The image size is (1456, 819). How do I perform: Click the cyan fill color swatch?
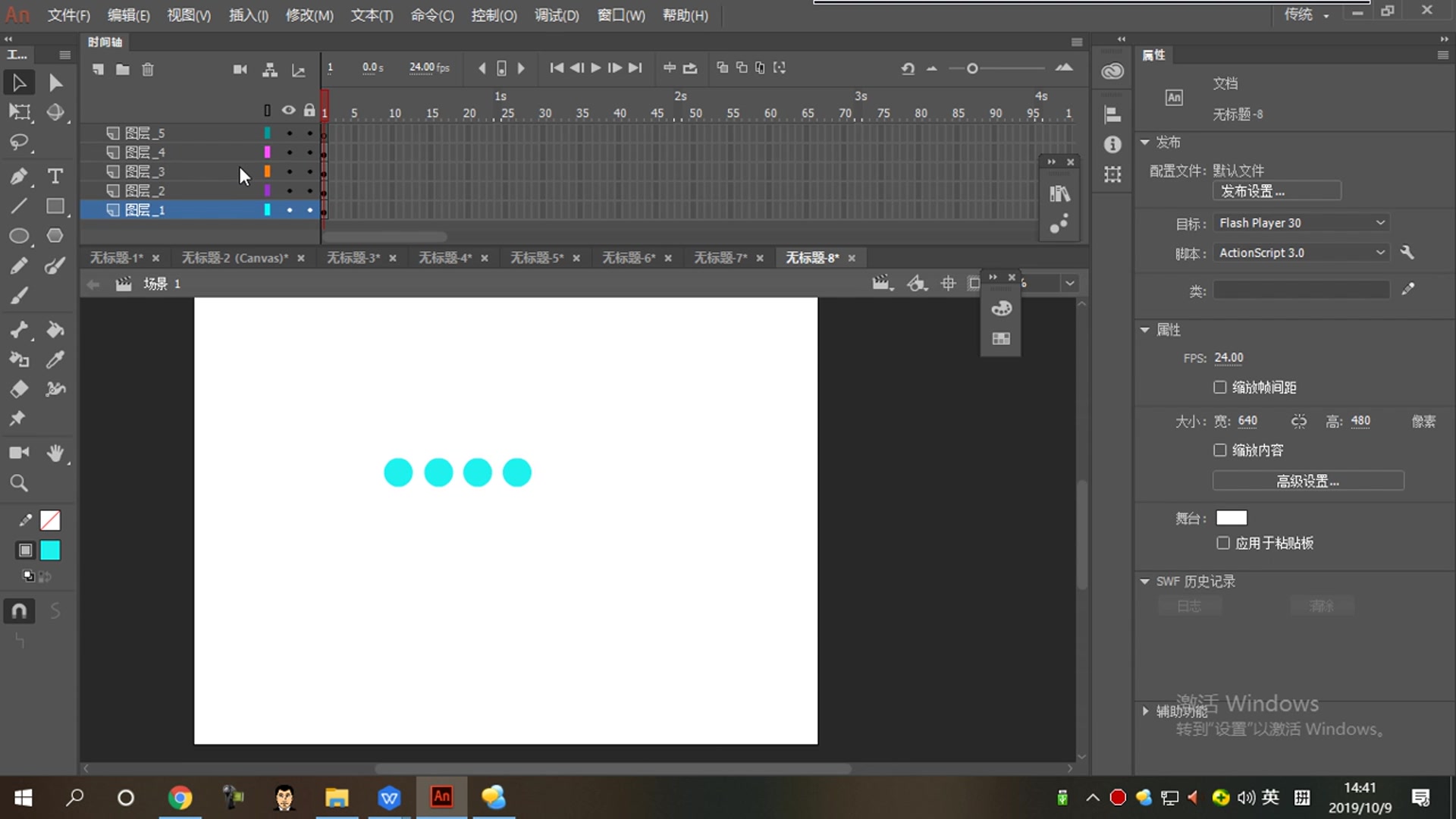coord(50,550)
